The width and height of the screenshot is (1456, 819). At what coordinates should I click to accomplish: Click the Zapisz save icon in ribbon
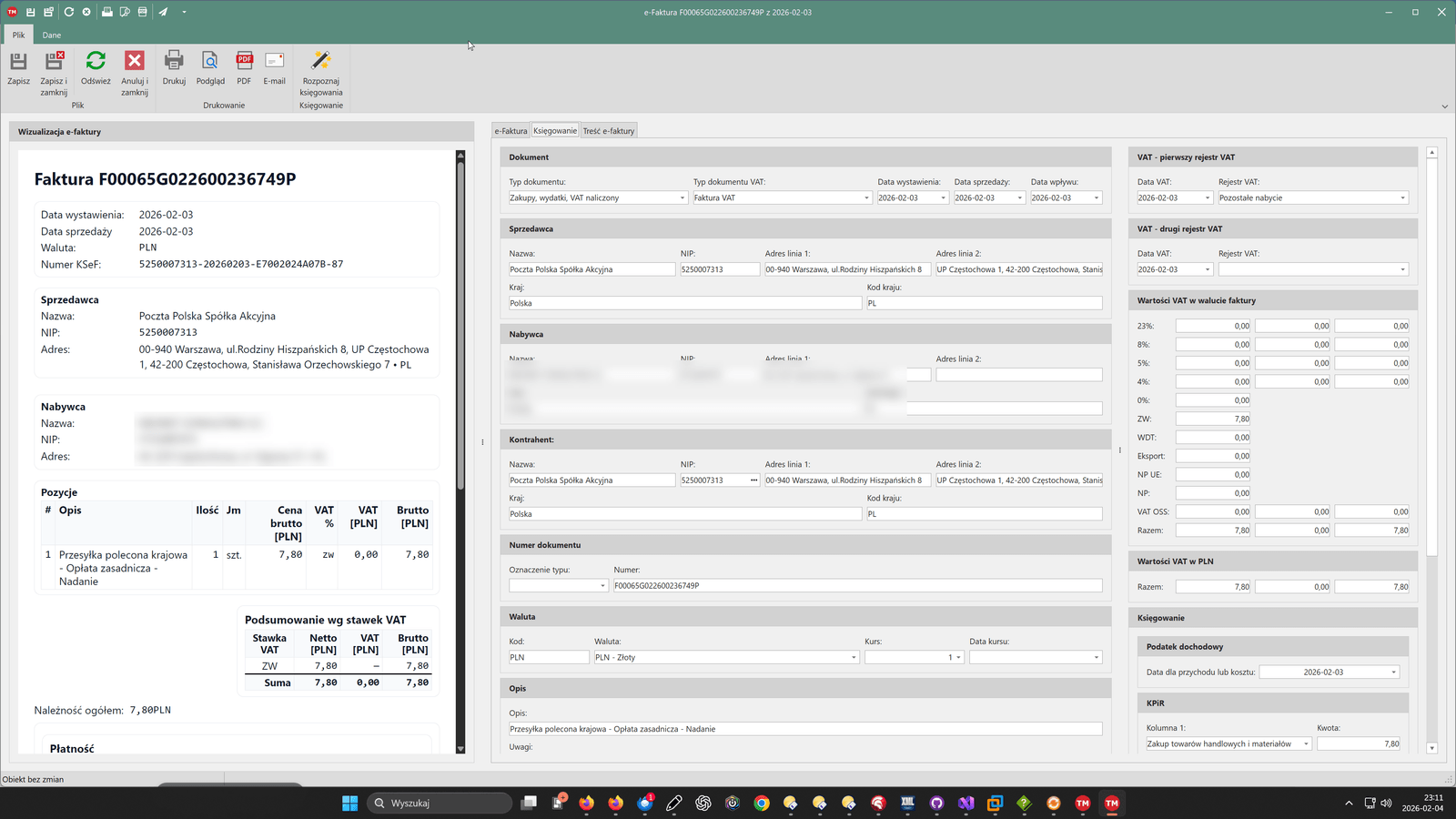pos(18,62)
